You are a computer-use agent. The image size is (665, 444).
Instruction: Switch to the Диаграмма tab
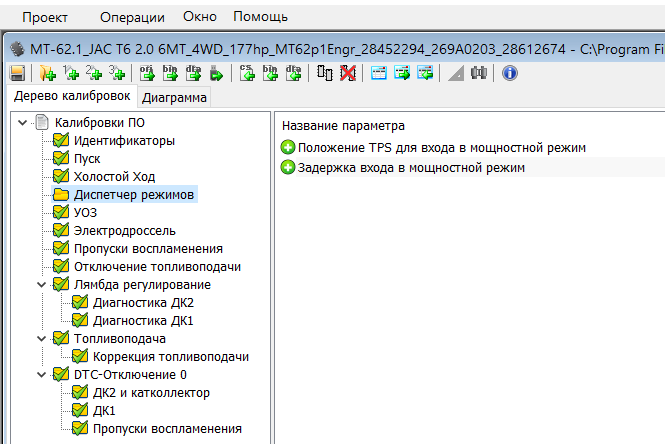coord(175,98)
